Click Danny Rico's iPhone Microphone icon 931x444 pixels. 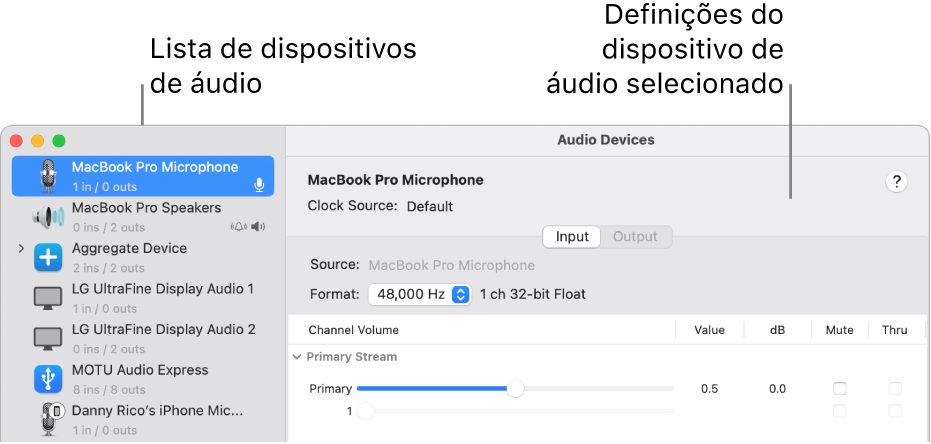[50, 420]
